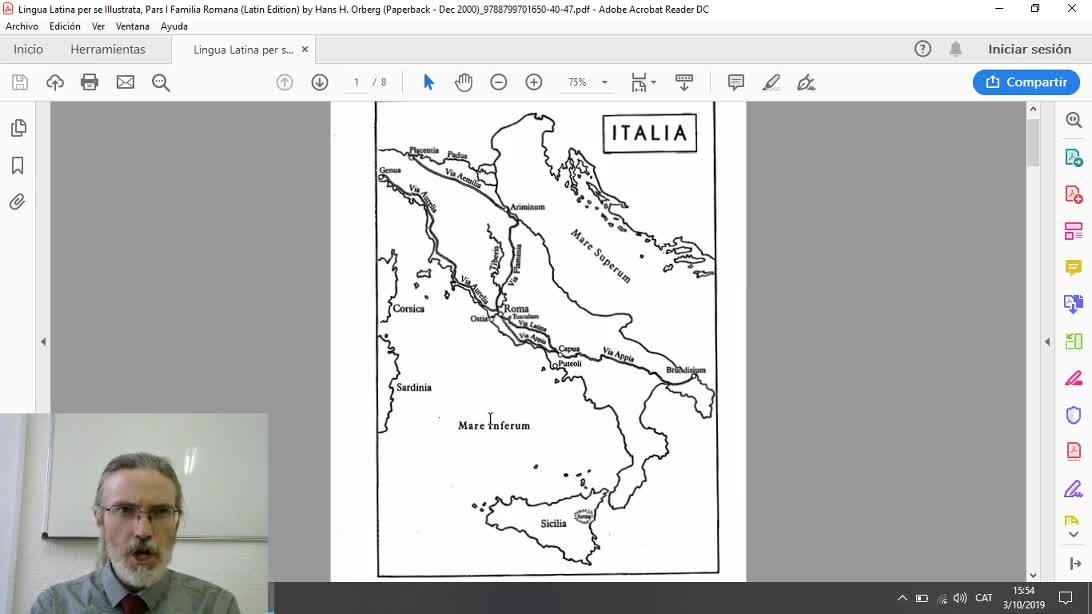Select the highlighter pen tool
Image resolution: width=1092 pixels, height=614 pixels.
point(771,82)
